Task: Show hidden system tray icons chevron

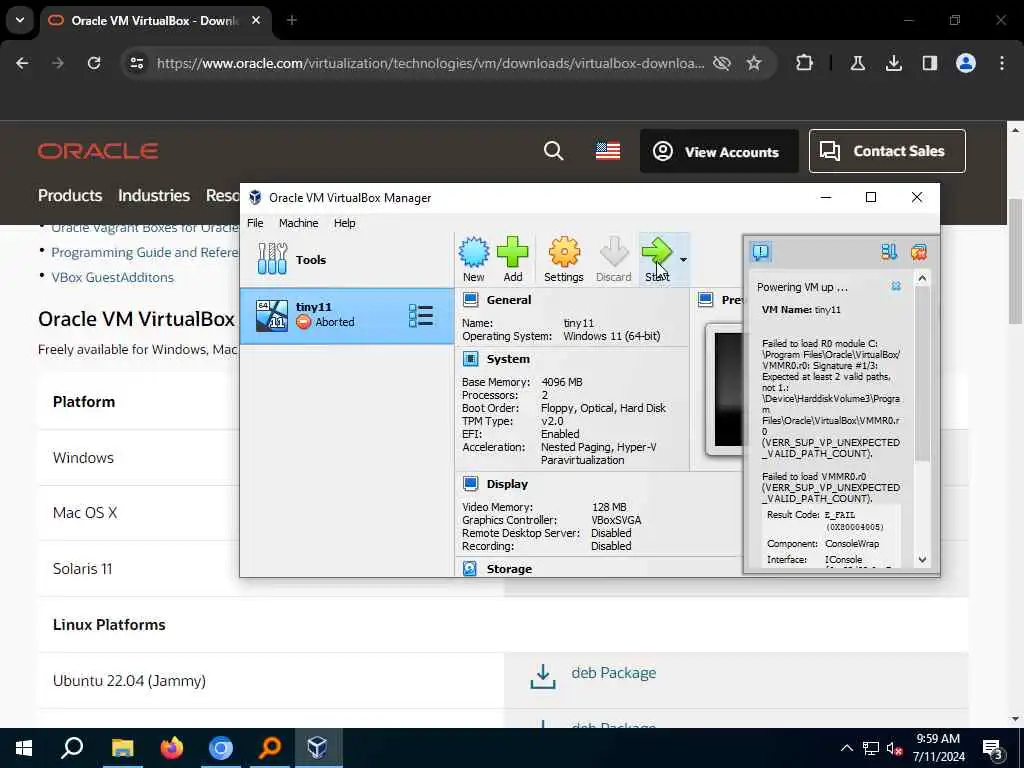Action: click(x=846, y=748)
